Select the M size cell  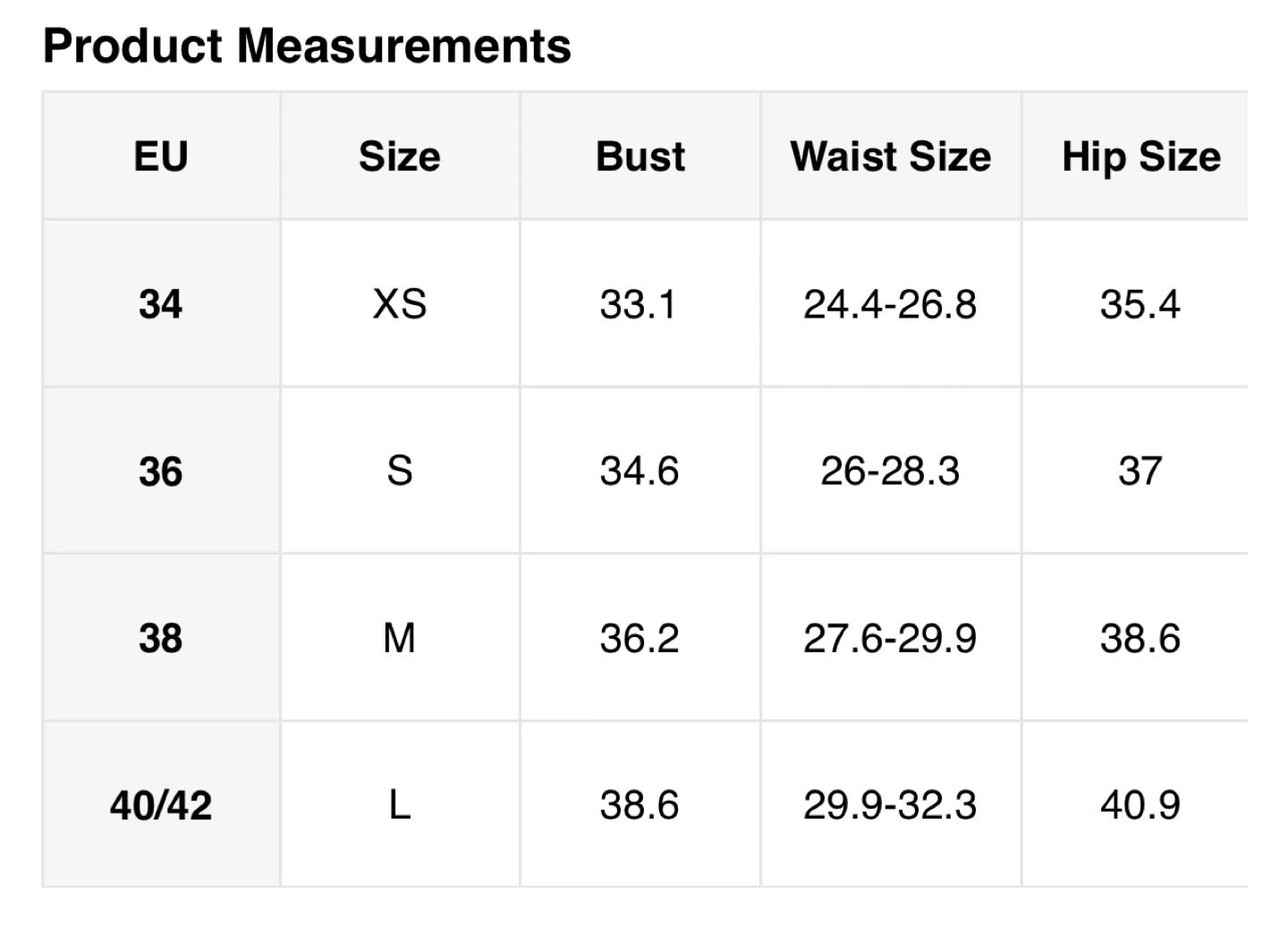(x=400, y=638)
